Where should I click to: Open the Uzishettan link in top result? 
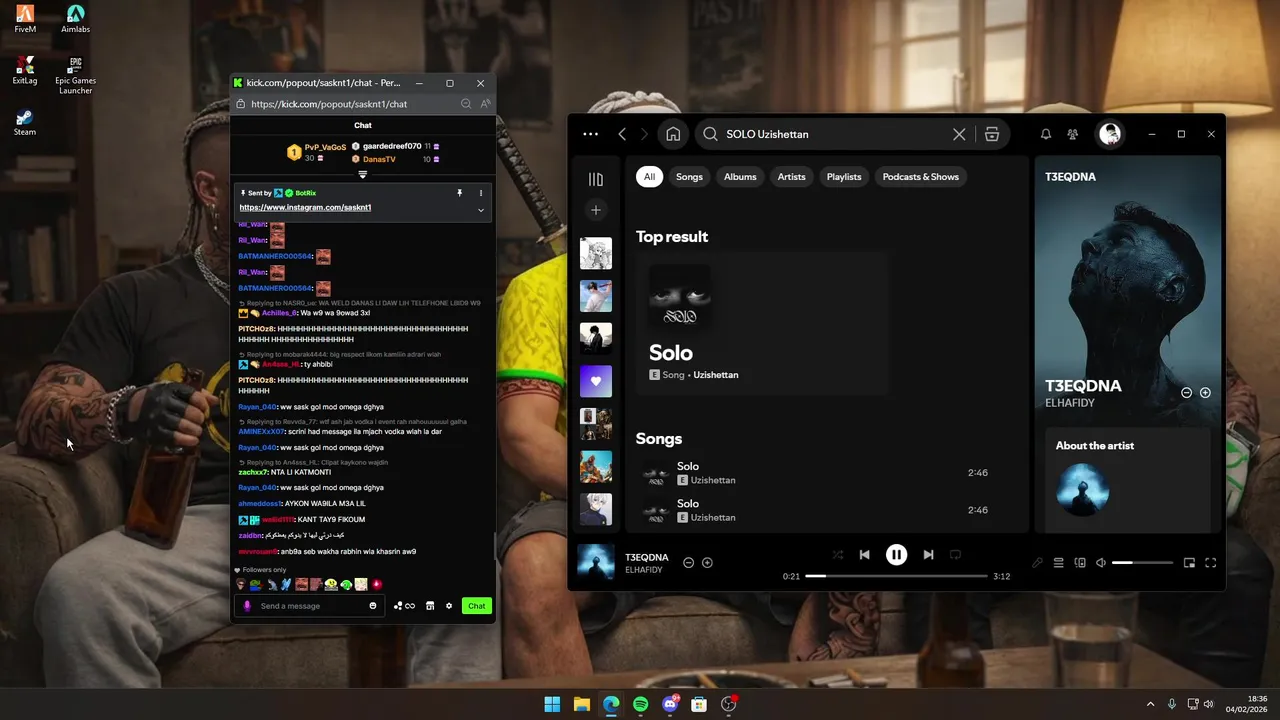(x=716, y=375)
